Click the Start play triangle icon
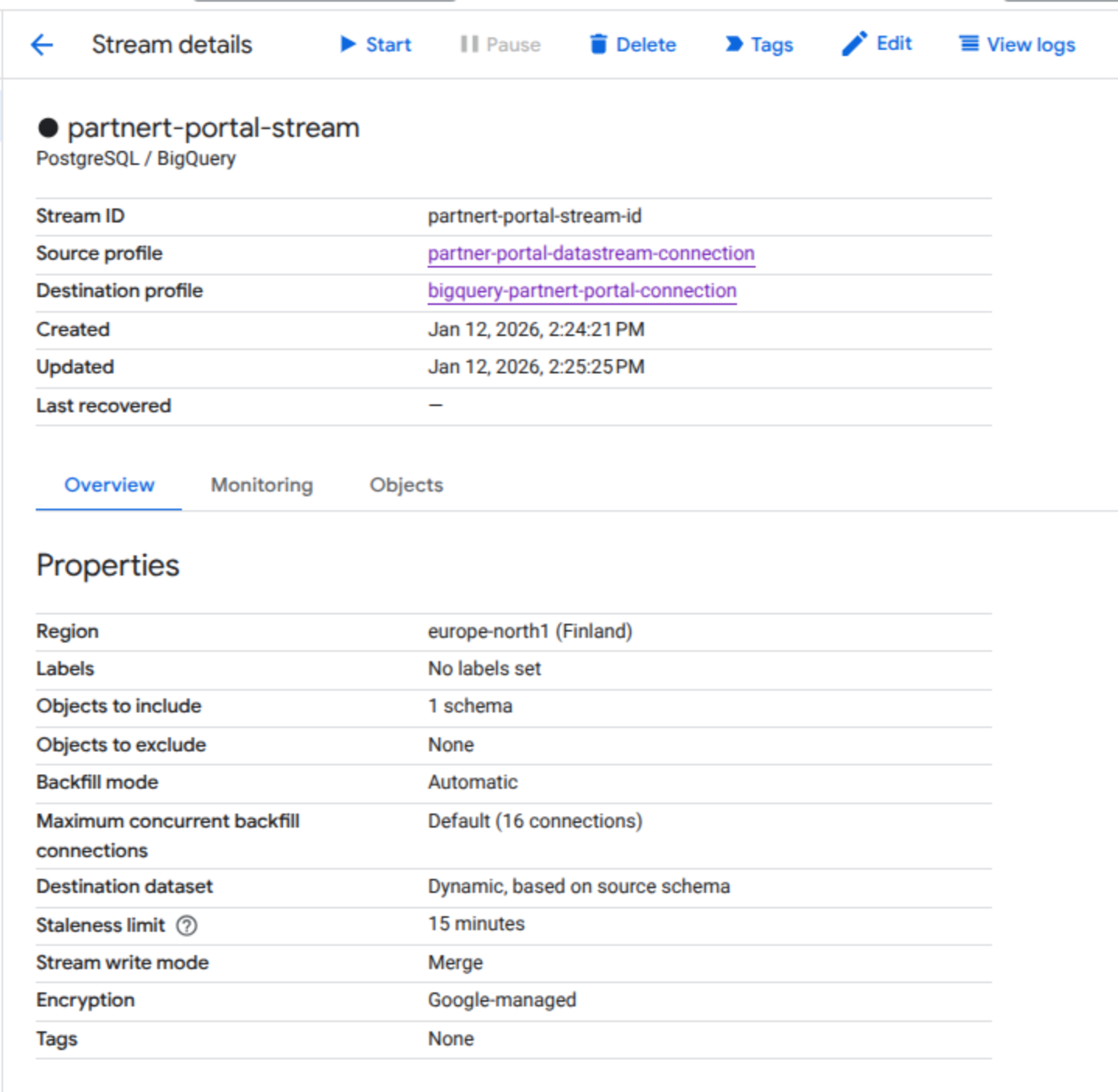 [348, 44]
